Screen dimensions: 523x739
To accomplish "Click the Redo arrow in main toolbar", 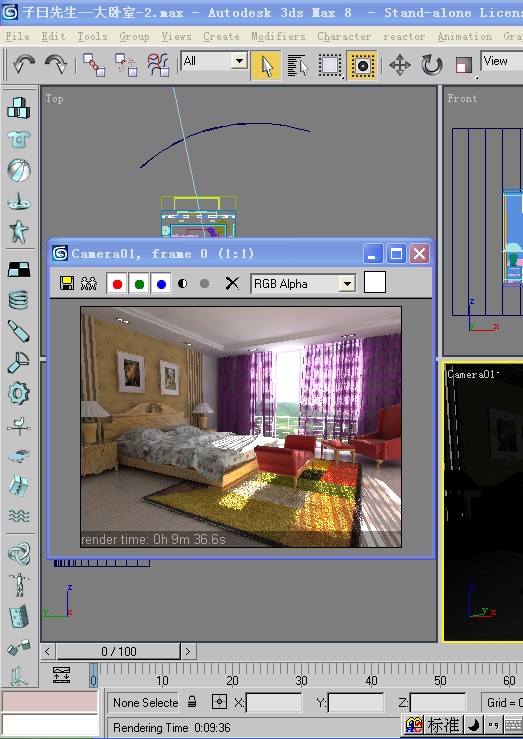I will pos(56,65).
